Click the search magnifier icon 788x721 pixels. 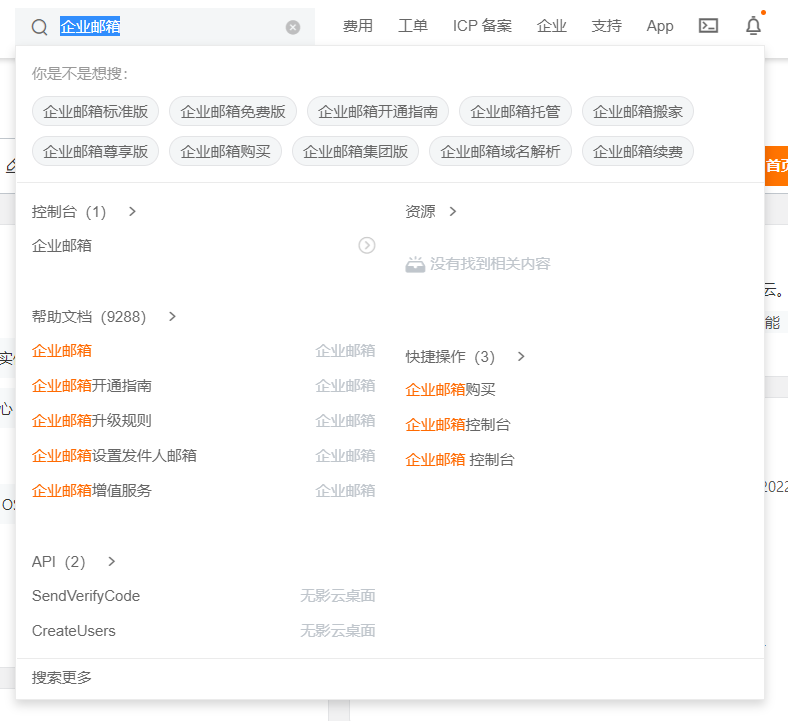coord(39,27)
